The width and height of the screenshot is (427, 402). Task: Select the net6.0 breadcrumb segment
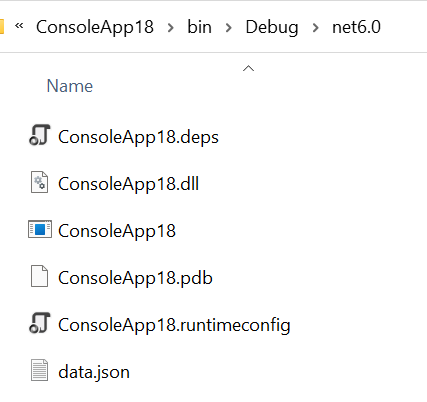coord(356,27)
